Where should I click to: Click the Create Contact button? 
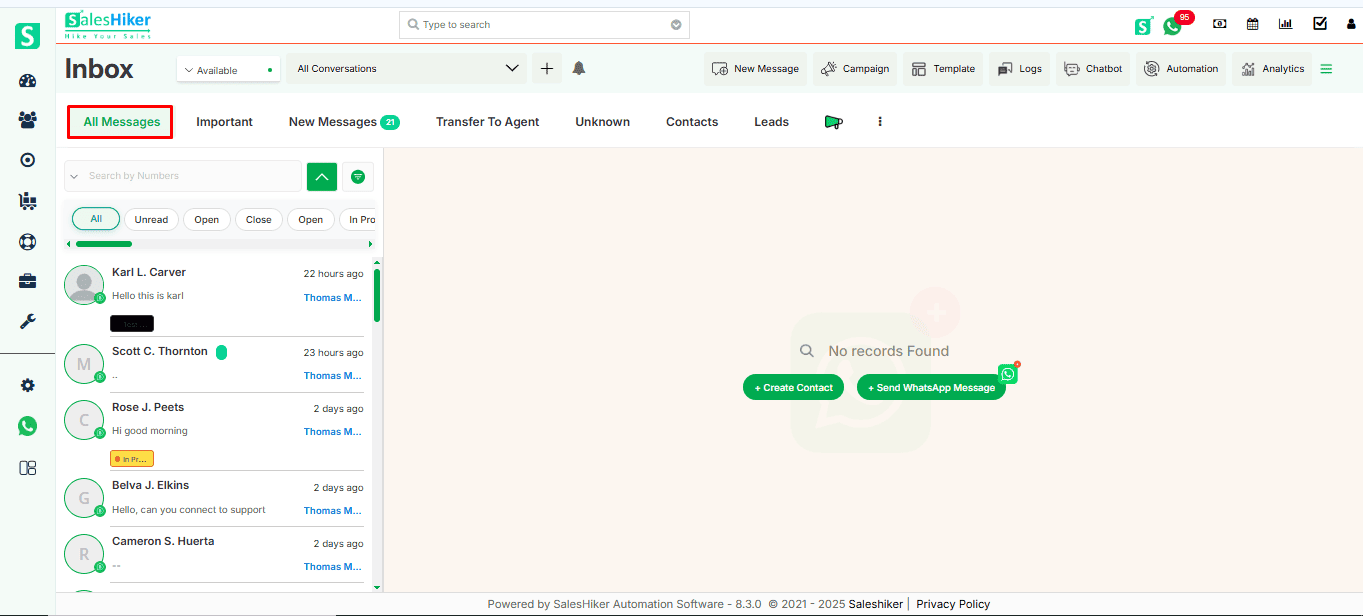[x=793, y=388]
